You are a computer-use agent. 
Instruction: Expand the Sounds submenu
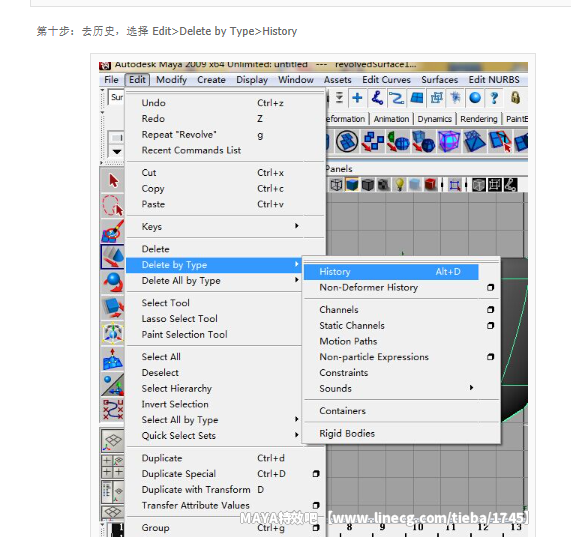pyautogui.click(x=472, y=388)
